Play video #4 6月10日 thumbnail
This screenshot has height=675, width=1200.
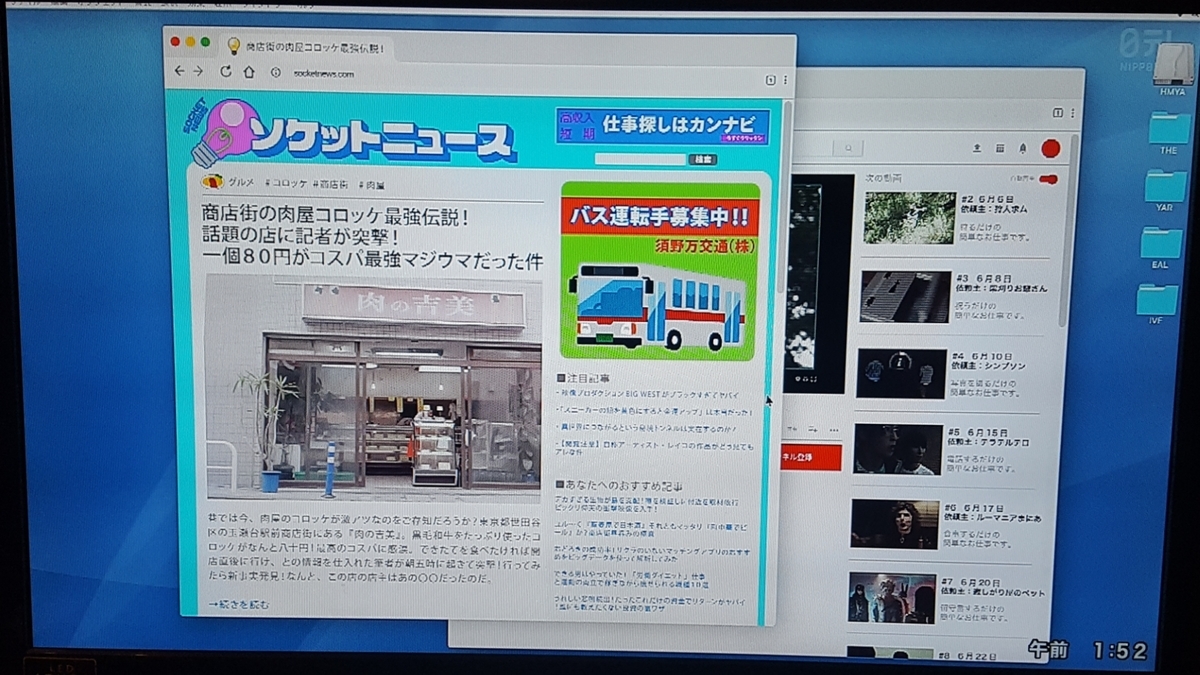[902, 374]
